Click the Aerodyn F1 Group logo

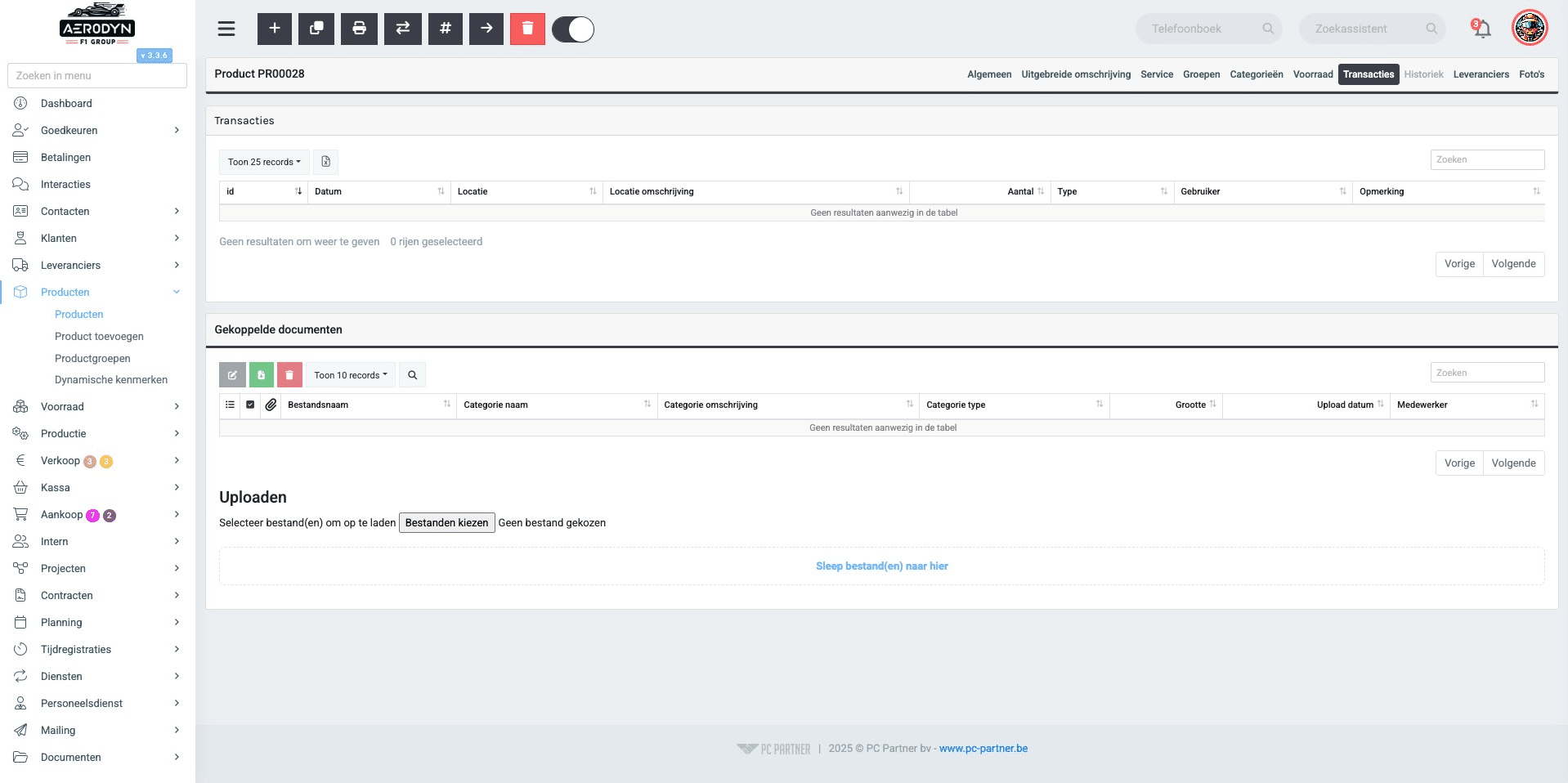(96, 25)
